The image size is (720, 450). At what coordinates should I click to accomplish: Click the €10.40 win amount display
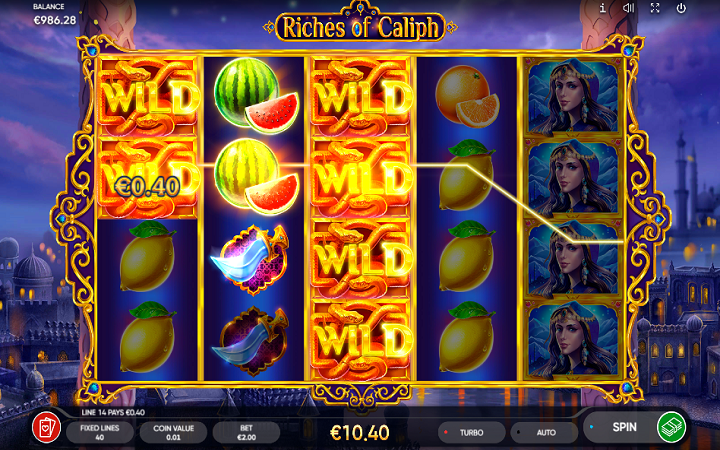[x=360, y=433]
